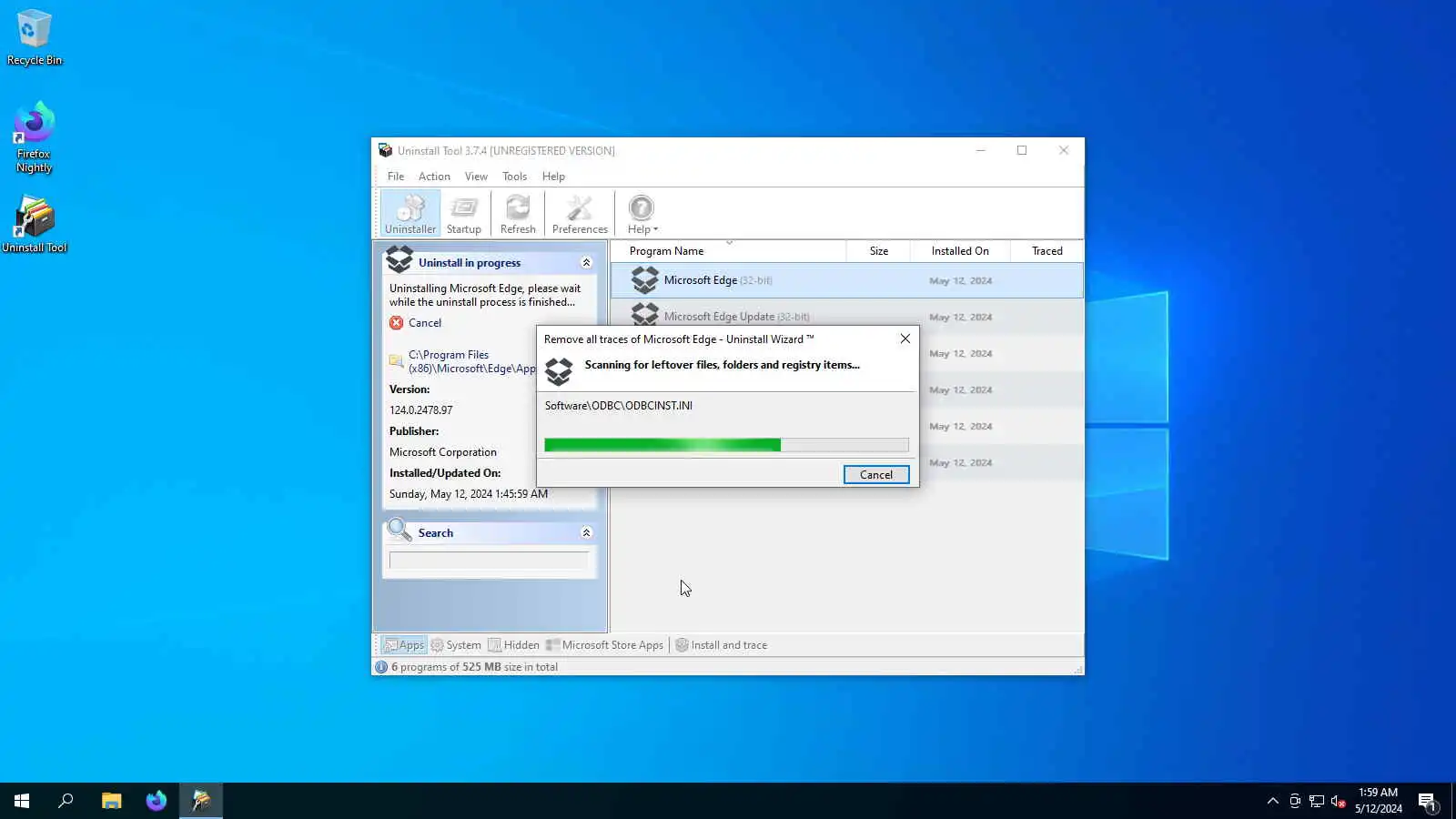Image resolution: width=1456 pixels, height=819 pixels.
Task: Open the Program Files Edge folder link
Action: coord(472,361)
